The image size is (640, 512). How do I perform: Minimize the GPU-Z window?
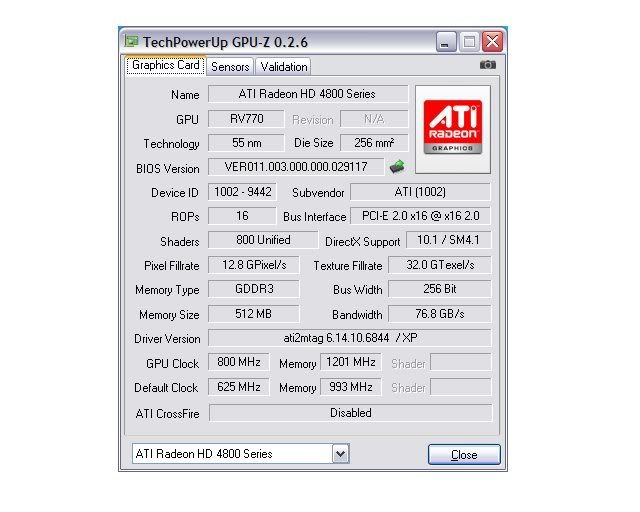click(446, 42)
